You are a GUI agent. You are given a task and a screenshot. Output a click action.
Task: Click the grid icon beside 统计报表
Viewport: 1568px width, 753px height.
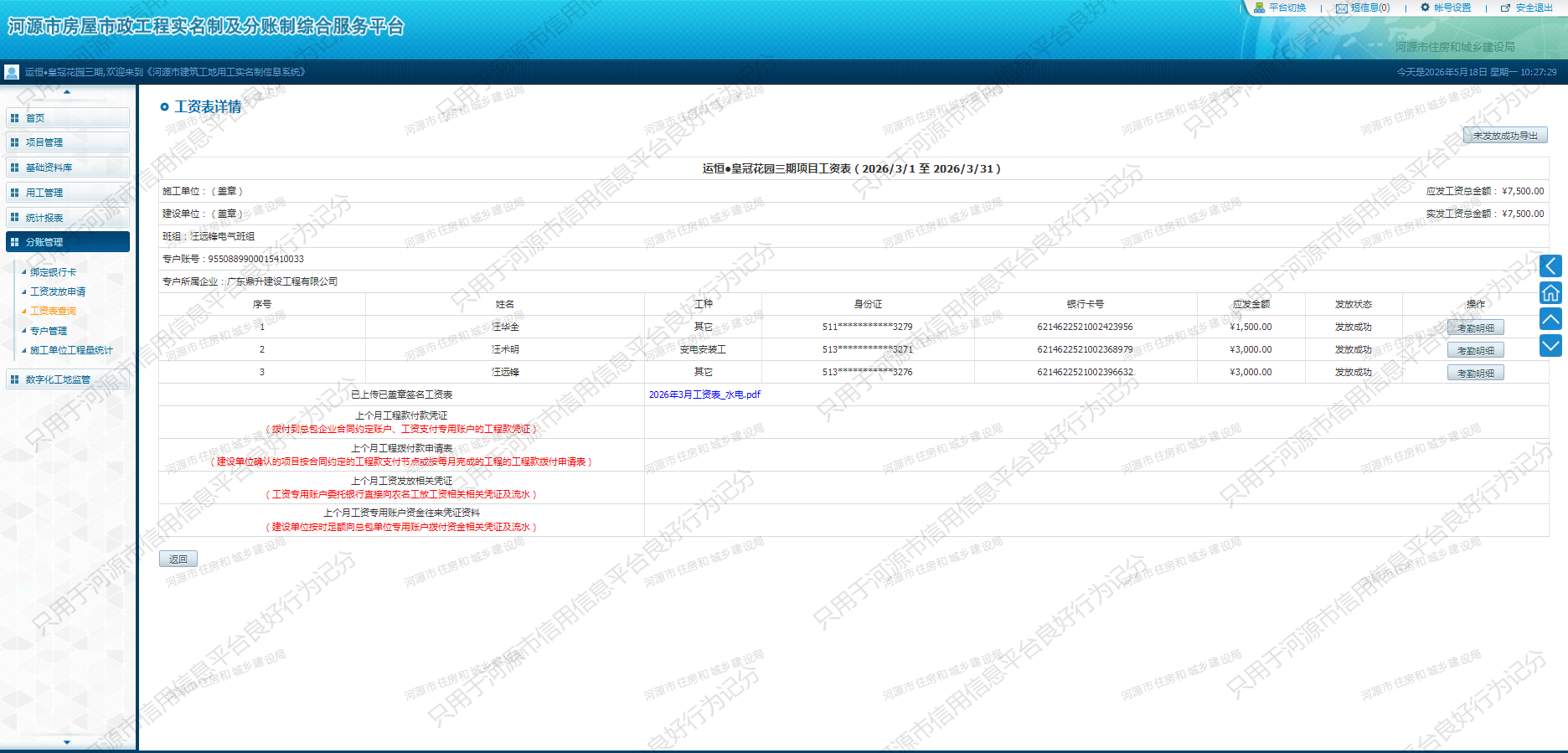click(14, 218)
